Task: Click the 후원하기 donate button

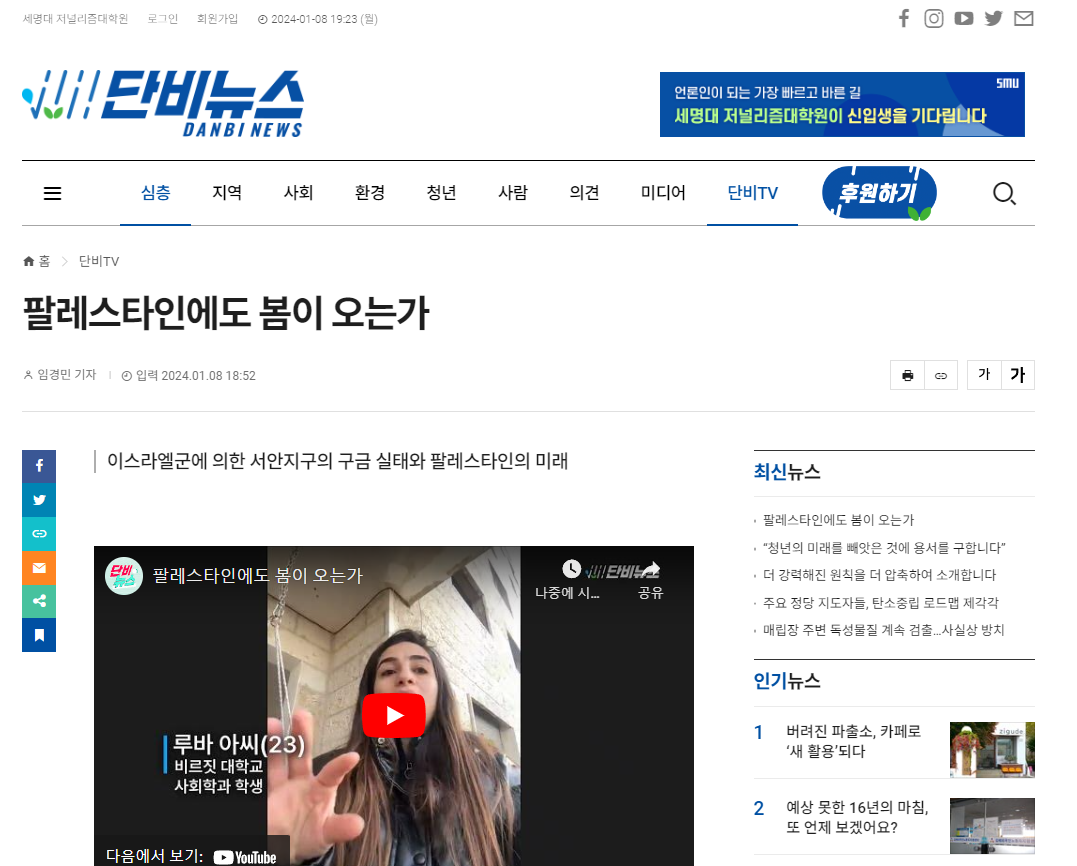Action: pos(879,193)
